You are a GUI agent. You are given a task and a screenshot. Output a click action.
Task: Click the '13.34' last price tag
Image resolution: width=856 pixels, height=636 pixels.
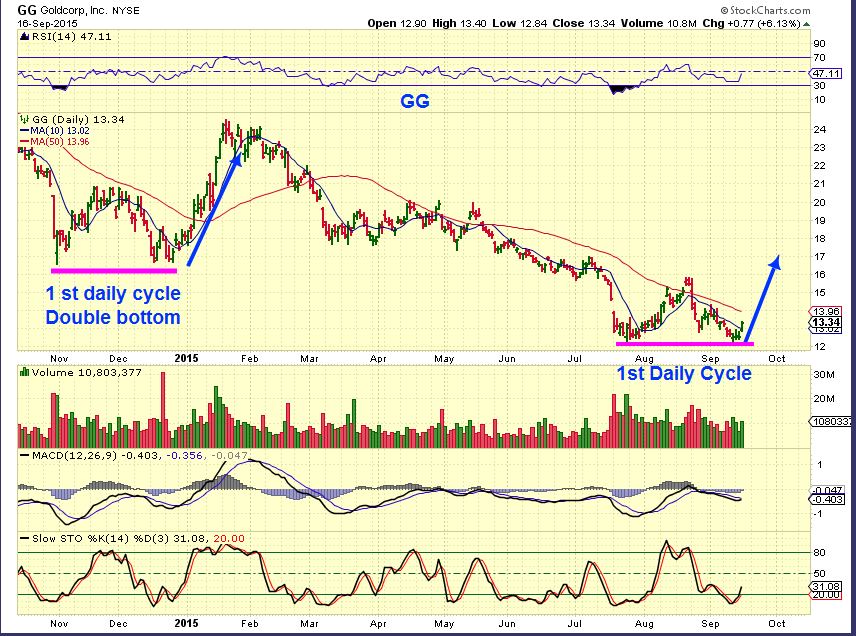pyautogui.click(x=825, y=322)
